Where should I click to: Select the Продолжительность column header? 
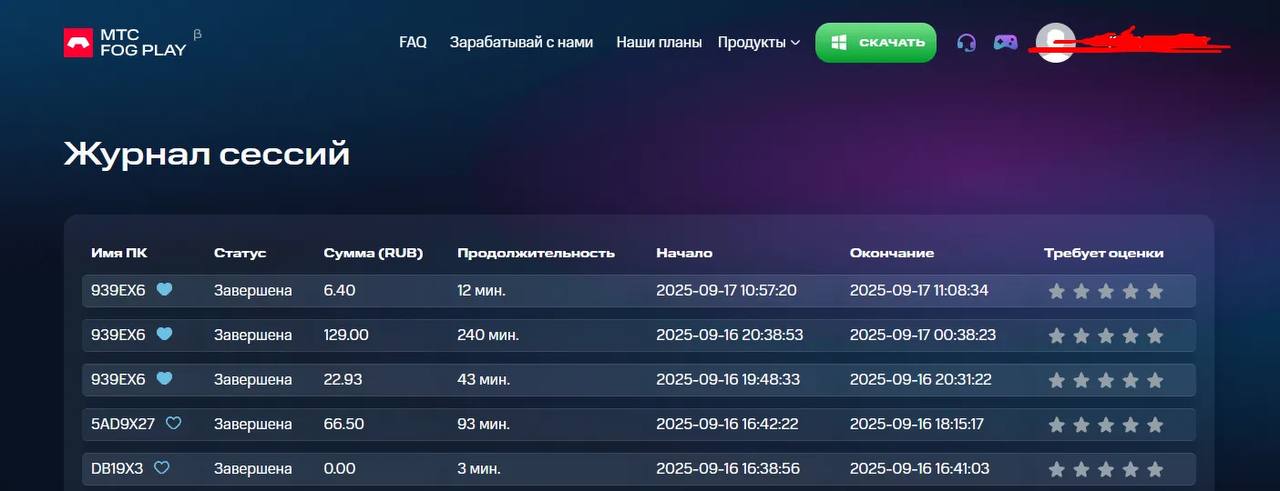[536, 253]
